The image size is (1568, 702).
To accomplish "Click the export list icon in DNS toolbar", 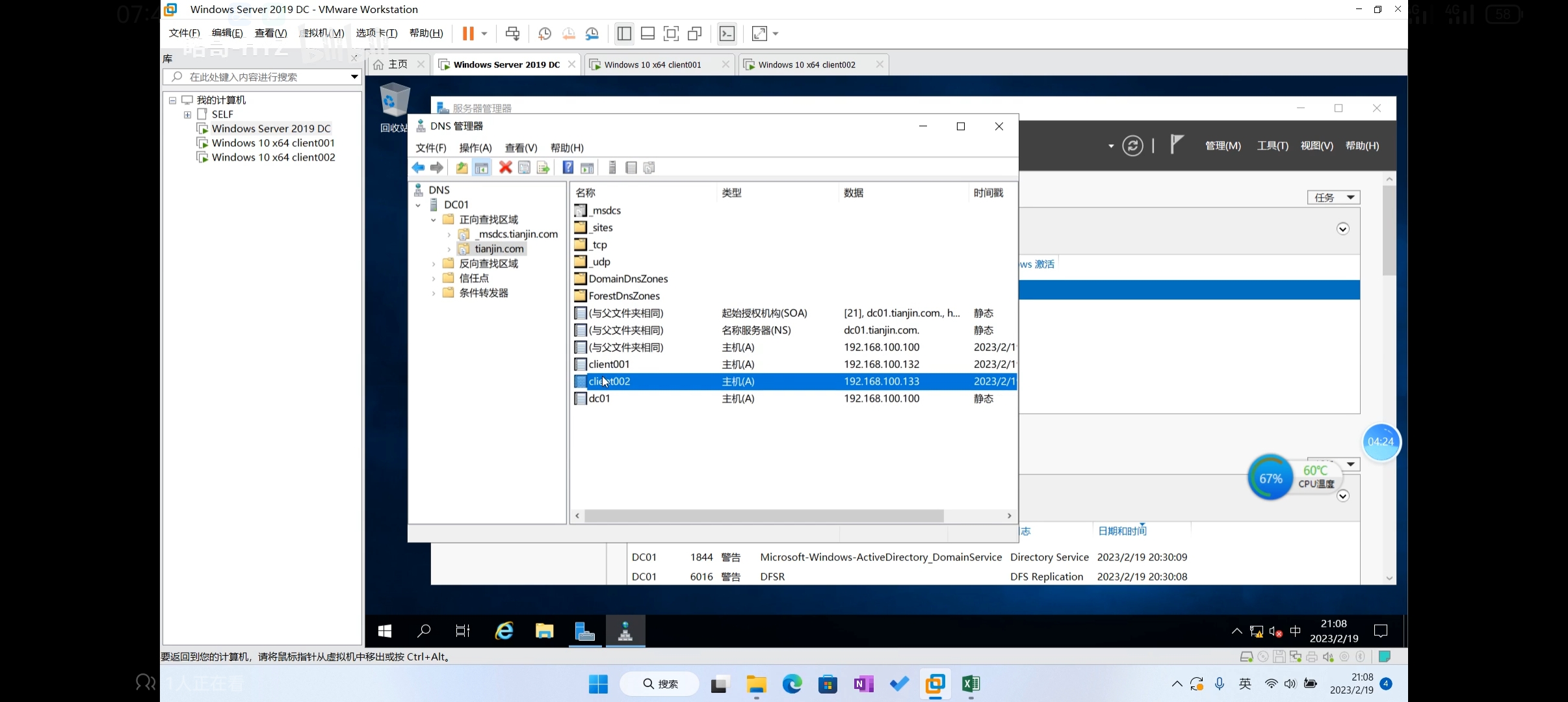I will pos(543,168).
